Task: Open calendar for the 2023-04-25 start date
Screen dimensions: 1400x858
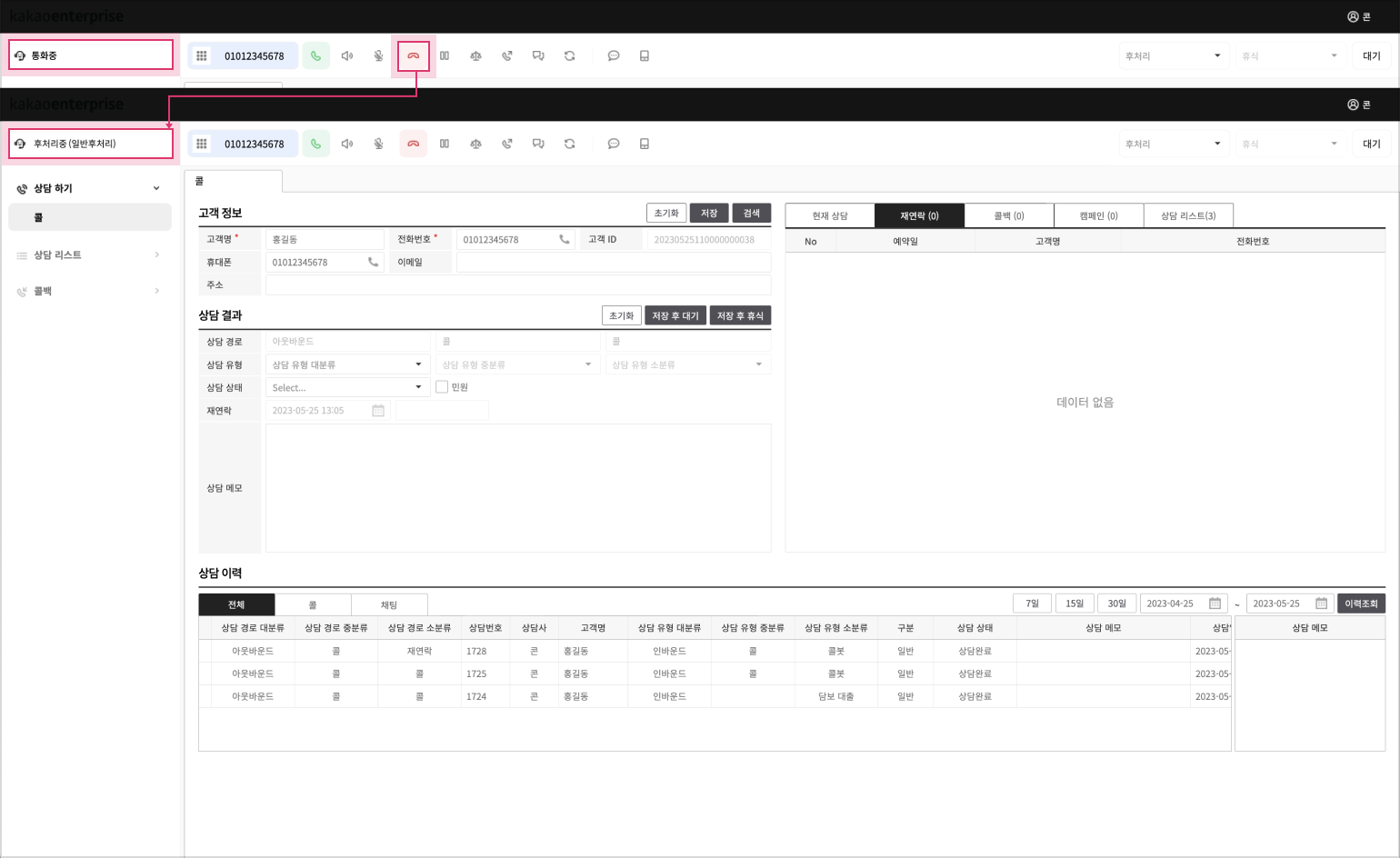Action: click(1215, 604)
